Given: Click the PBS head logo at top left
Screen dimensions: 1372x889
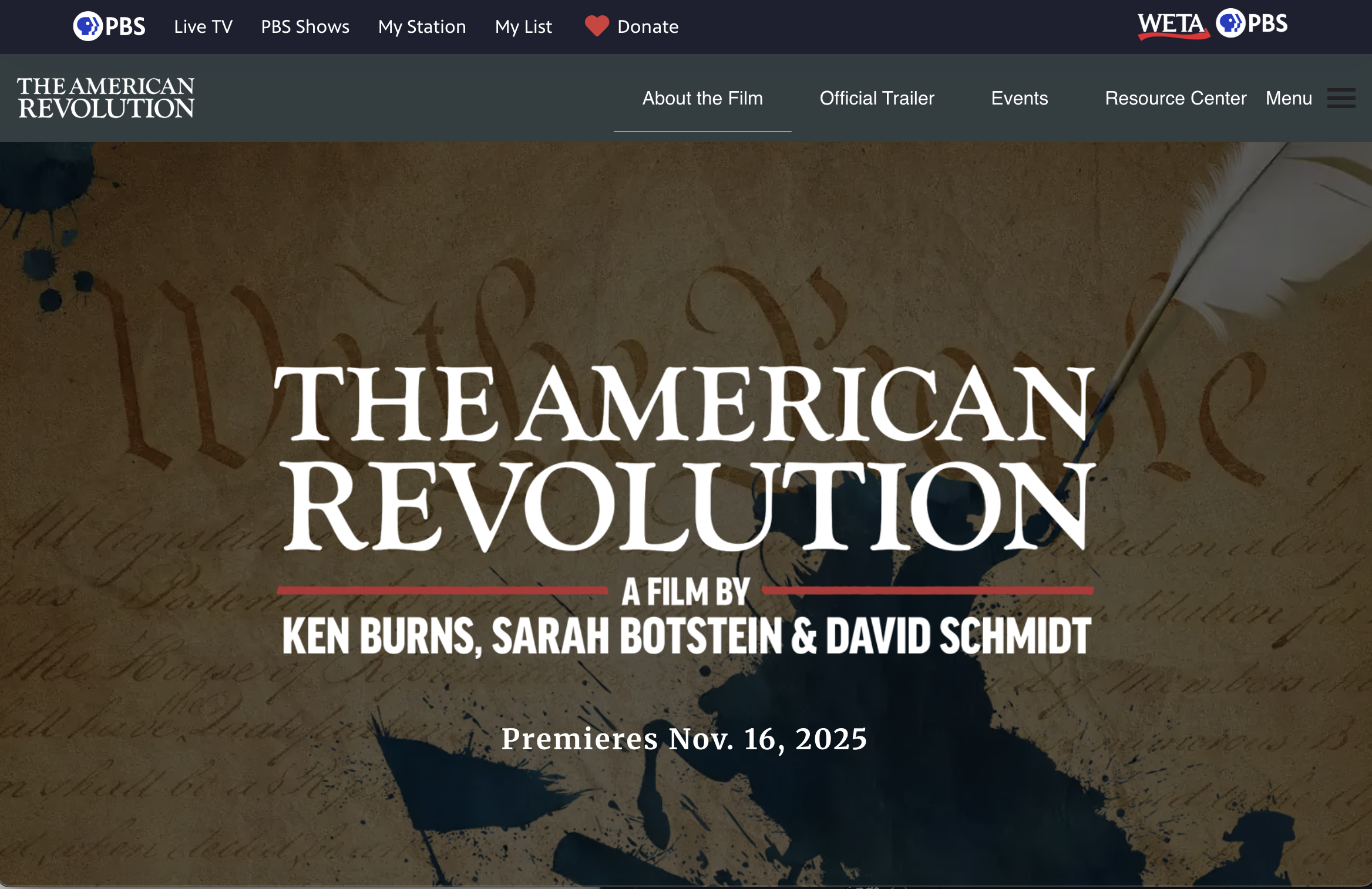Looking at the screenshot, I should click(88, 26).
